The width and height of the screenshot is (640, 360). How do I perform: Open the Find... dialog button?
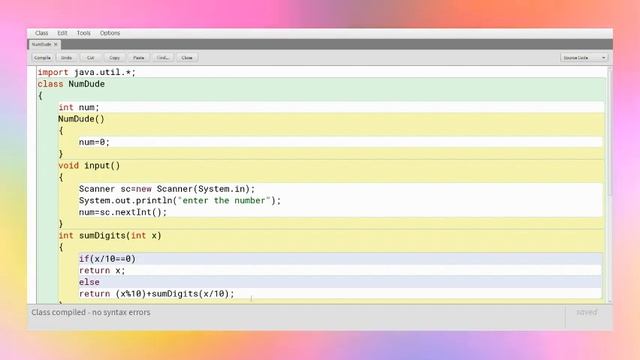(x=162, y=58)
